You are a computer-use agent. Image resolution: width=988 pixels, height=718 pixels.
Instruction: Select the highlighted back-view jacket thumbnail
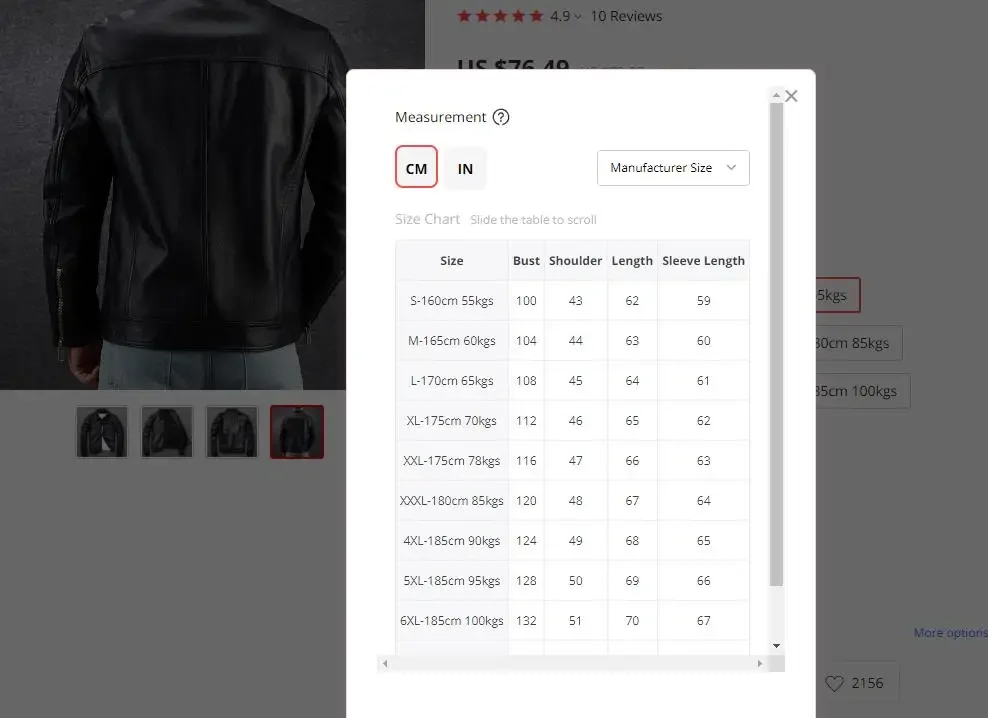click(297, 432)
